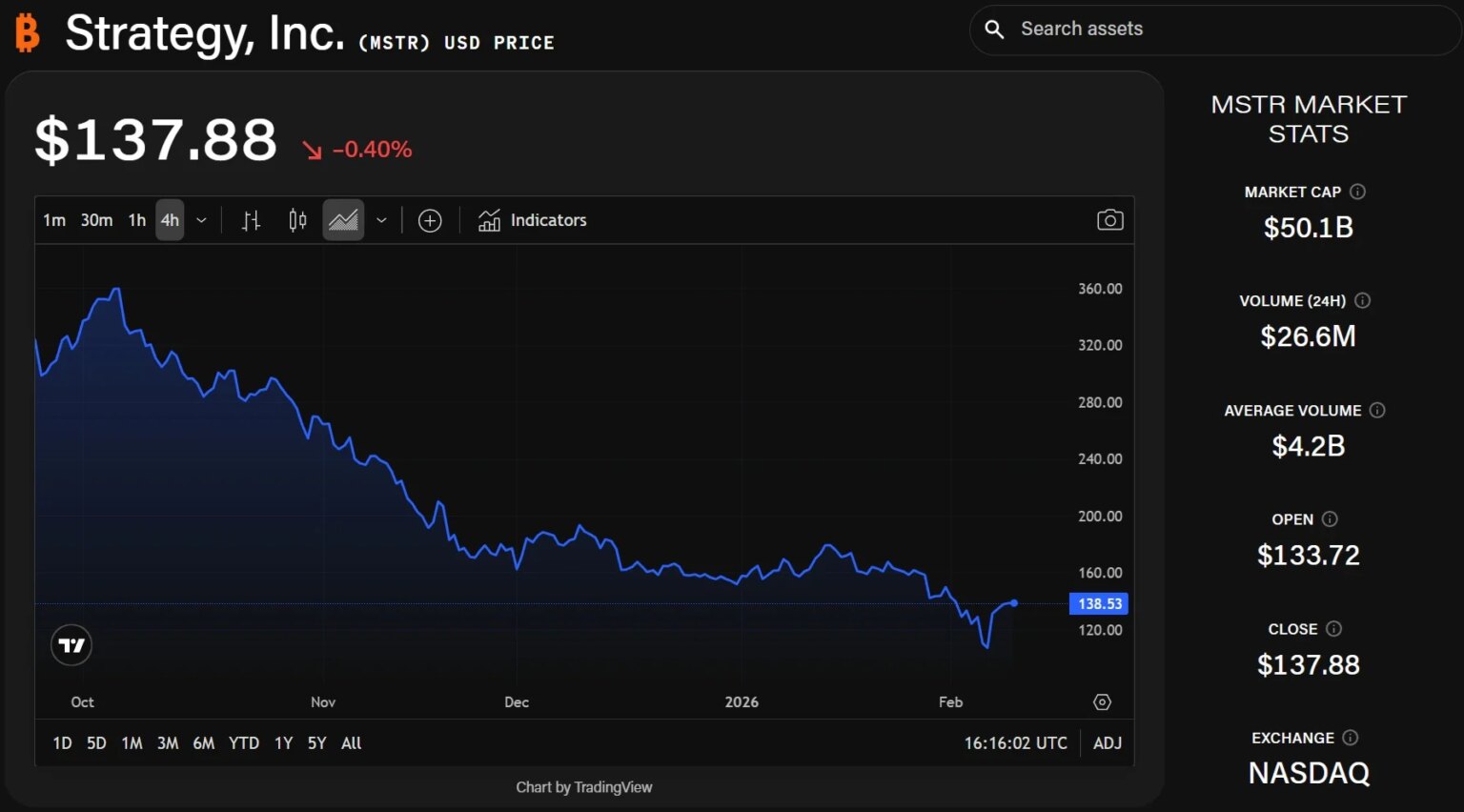The height and width of the screenshot is (812, 1464).
Task: Select the bars chart style icon
Action: pos(251,221)
